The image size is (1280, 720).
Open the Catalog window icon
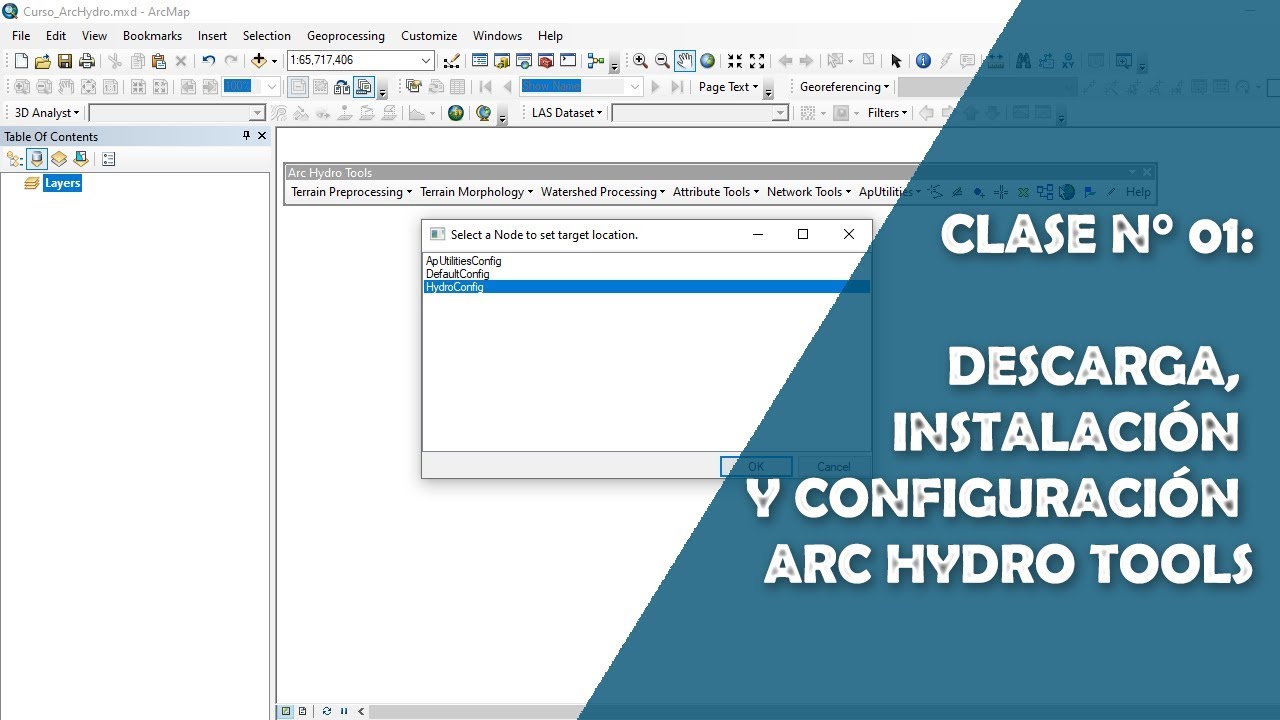(x=501, y=61)
